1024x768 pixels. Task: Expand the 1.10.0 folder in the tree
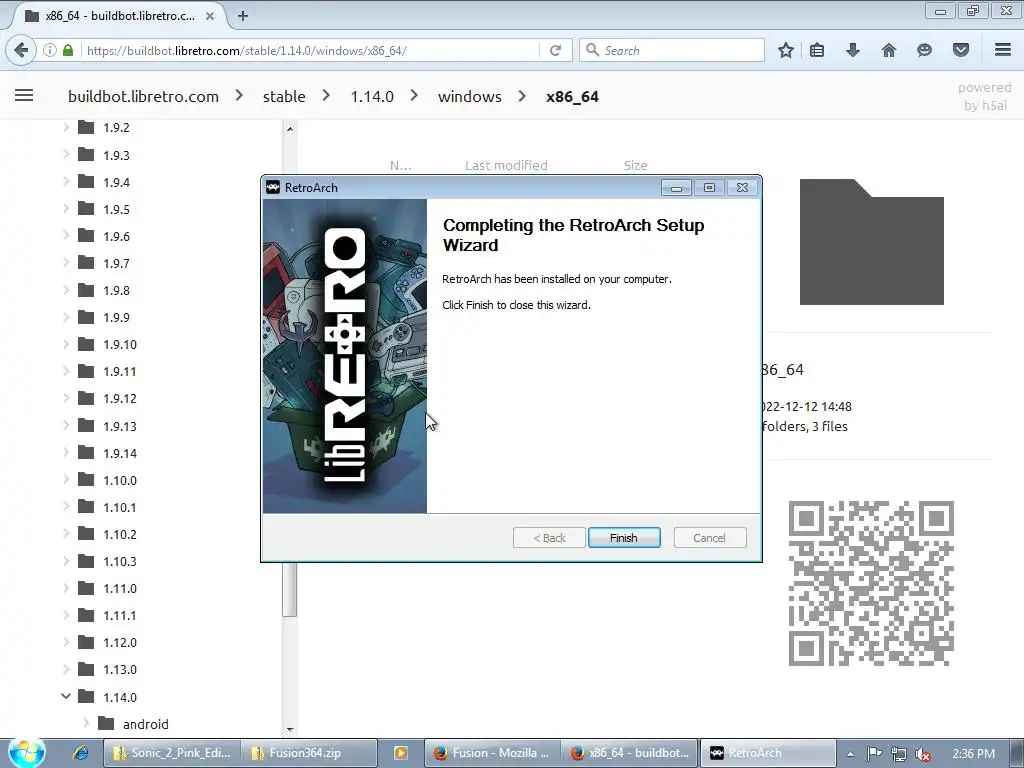click(x=66, y=479)
